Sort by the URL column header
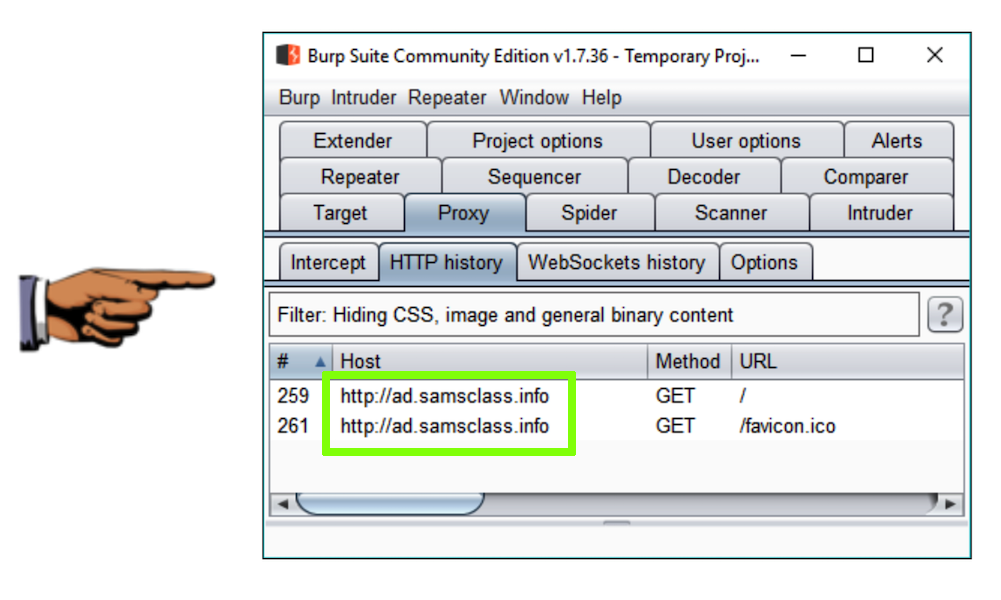 pos(847,362)
